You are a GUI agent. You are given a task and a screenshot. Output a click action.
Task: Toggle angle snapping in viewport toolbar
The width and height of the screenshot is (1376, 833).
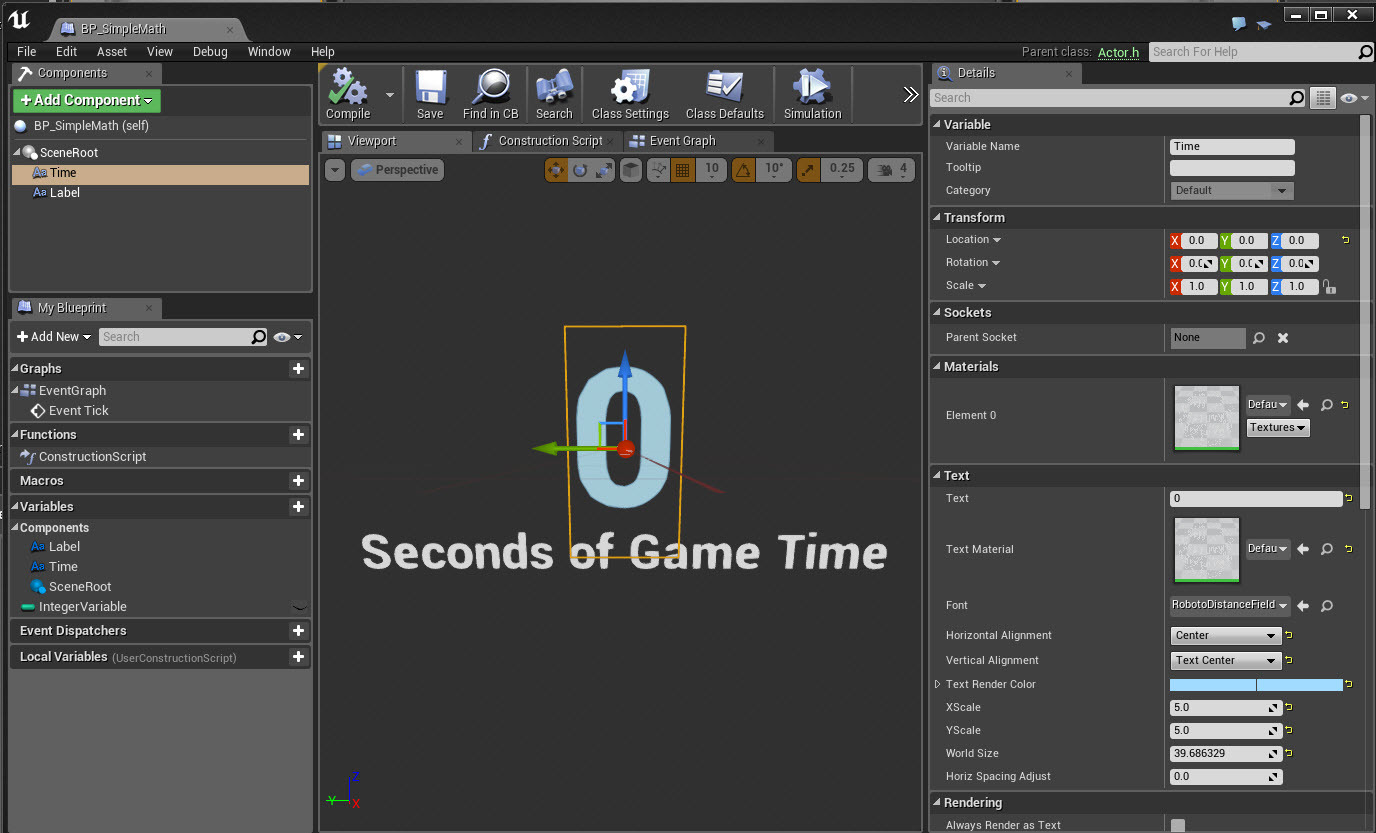[x=743, y=170]
